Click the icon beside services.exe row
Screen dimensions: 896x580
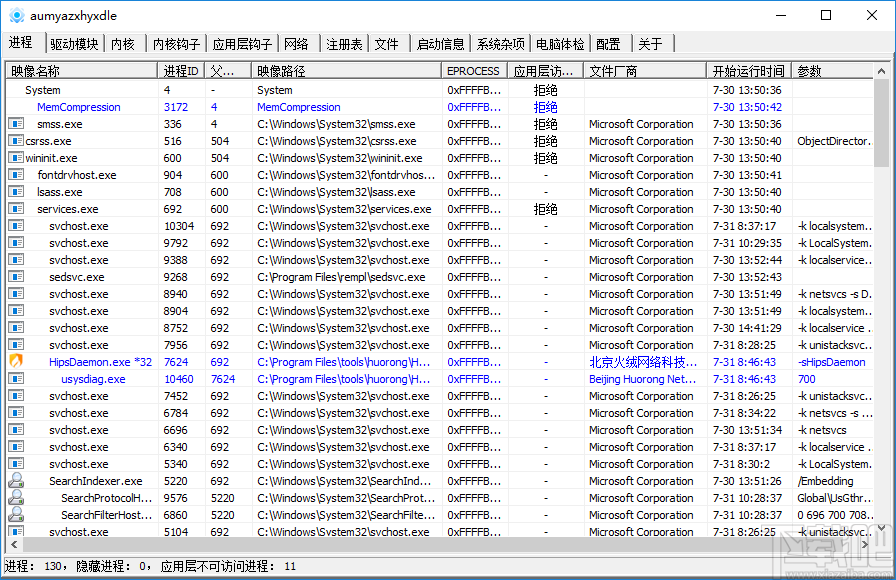click(x=16, y=209)
